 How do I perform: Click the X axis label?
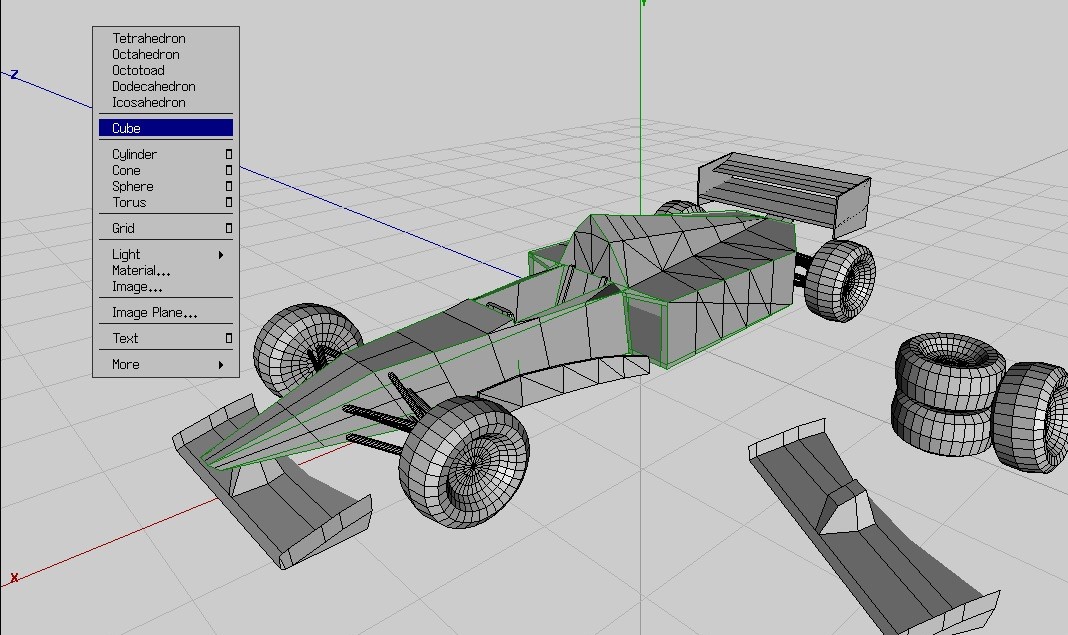(14, 578)
